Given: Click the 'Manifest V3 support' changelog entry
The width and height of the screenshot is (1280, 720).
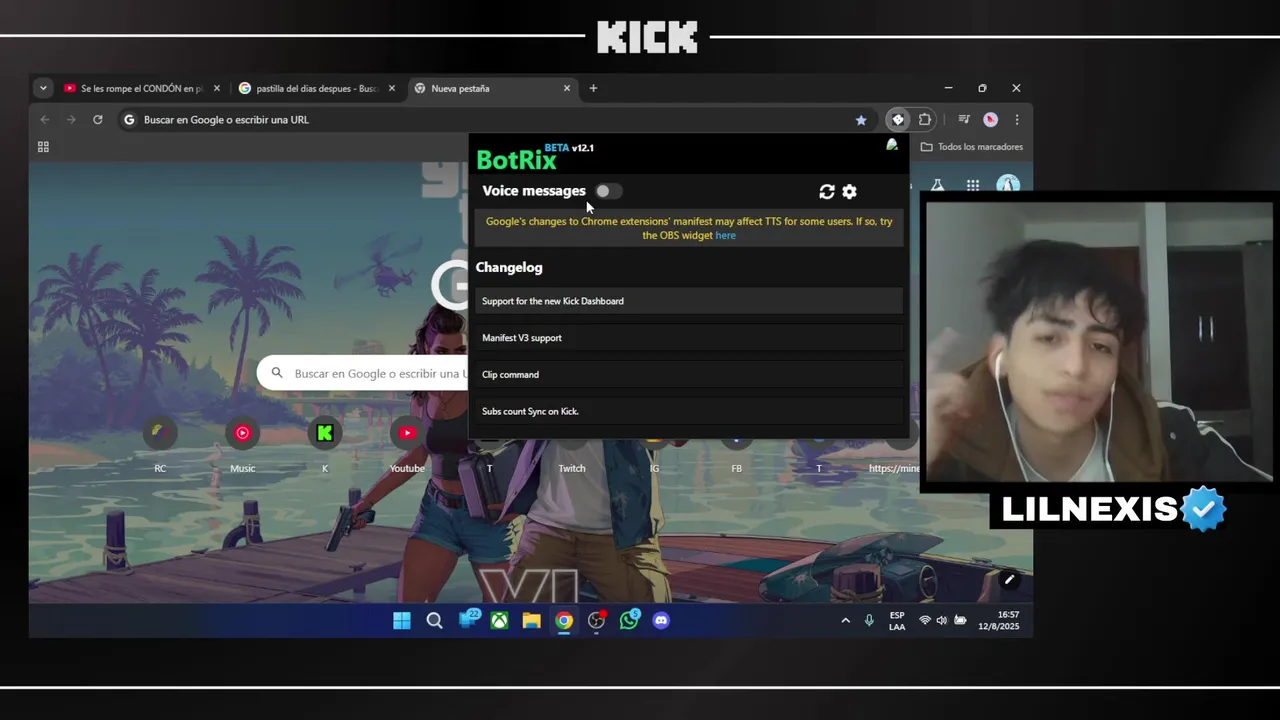Looking at the screenshot, I should pyautogui.click(x=689, y=338).
